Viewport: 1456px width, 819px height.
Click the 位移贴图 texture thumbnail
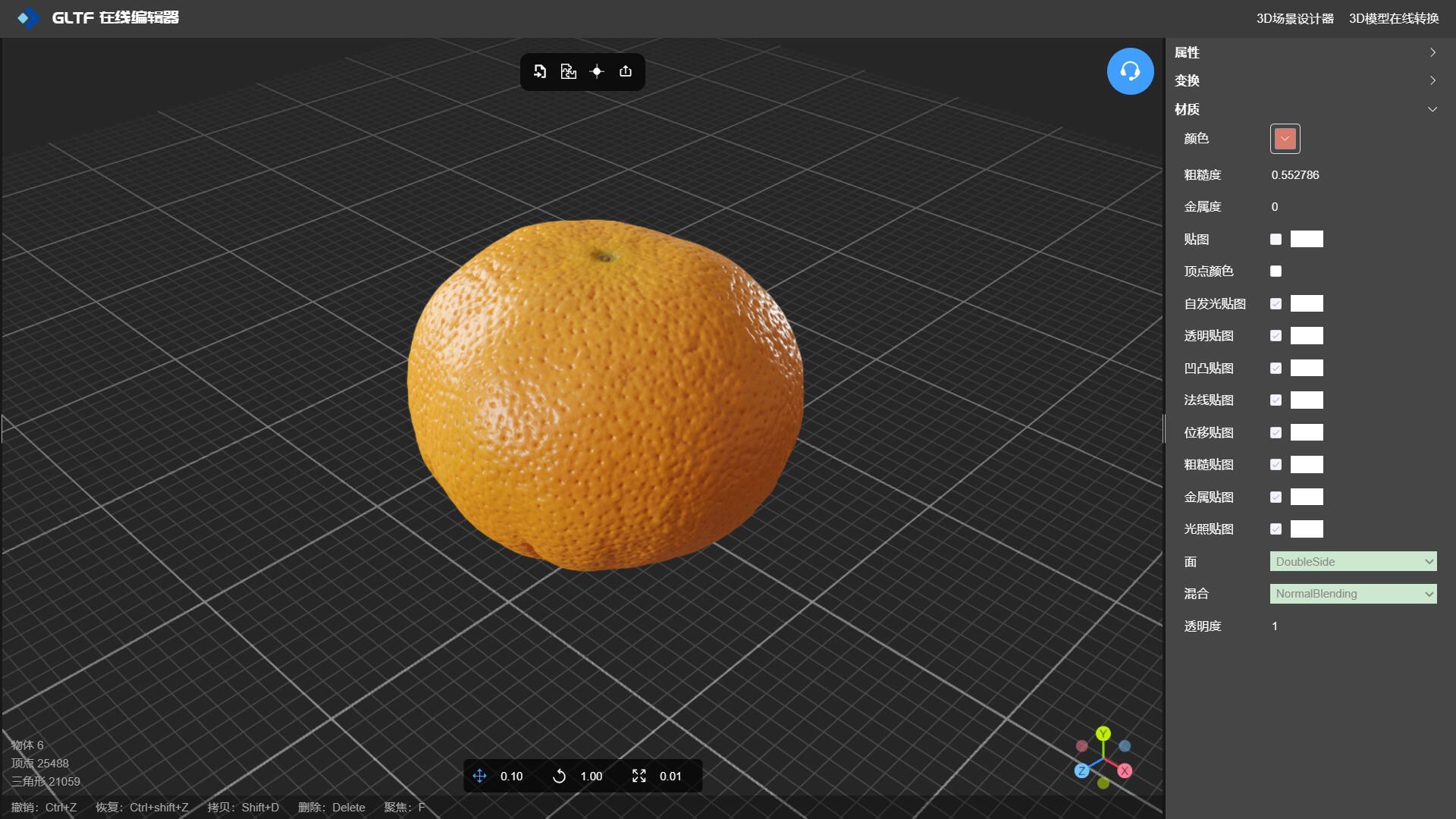point(1307,432)
